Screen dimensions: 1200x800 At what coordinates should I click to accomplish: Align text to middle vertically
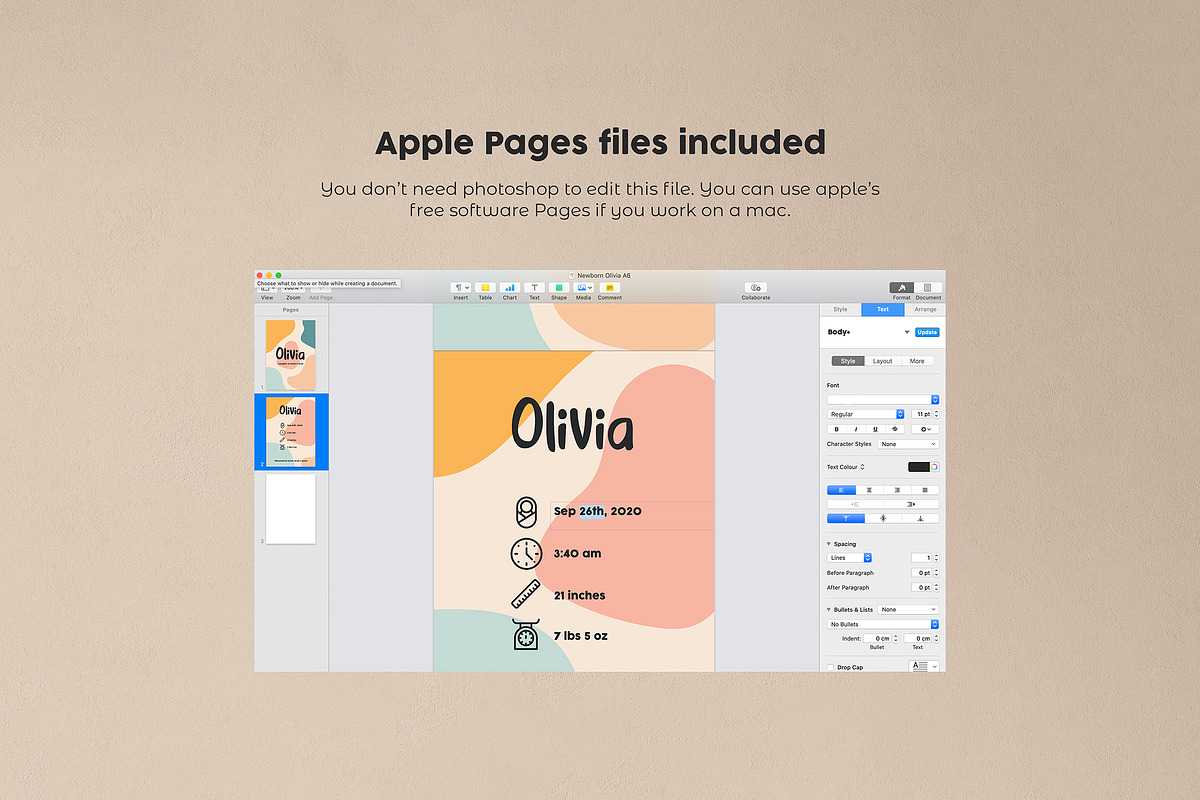pos(883,518)
